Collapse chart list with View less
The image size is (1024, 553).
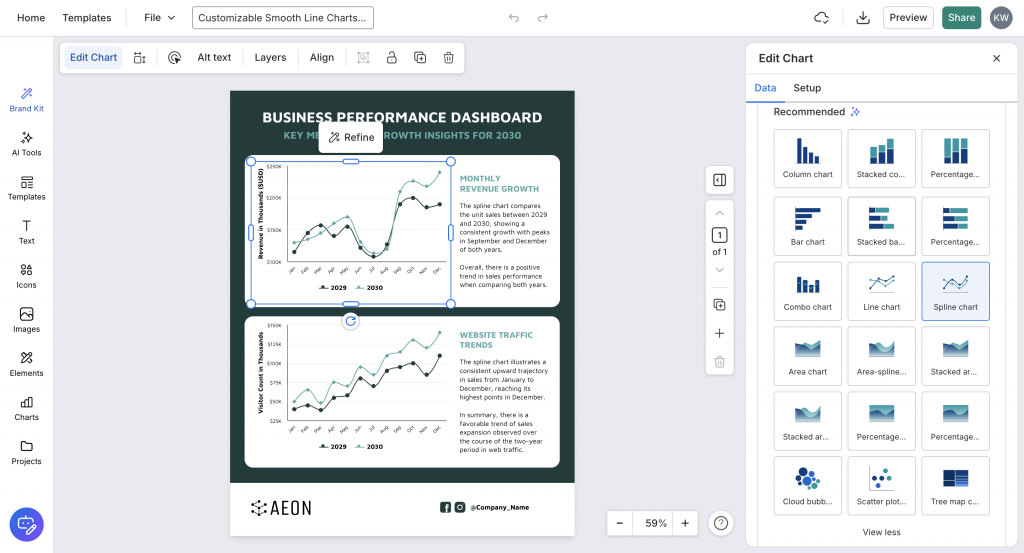(881, 532)
